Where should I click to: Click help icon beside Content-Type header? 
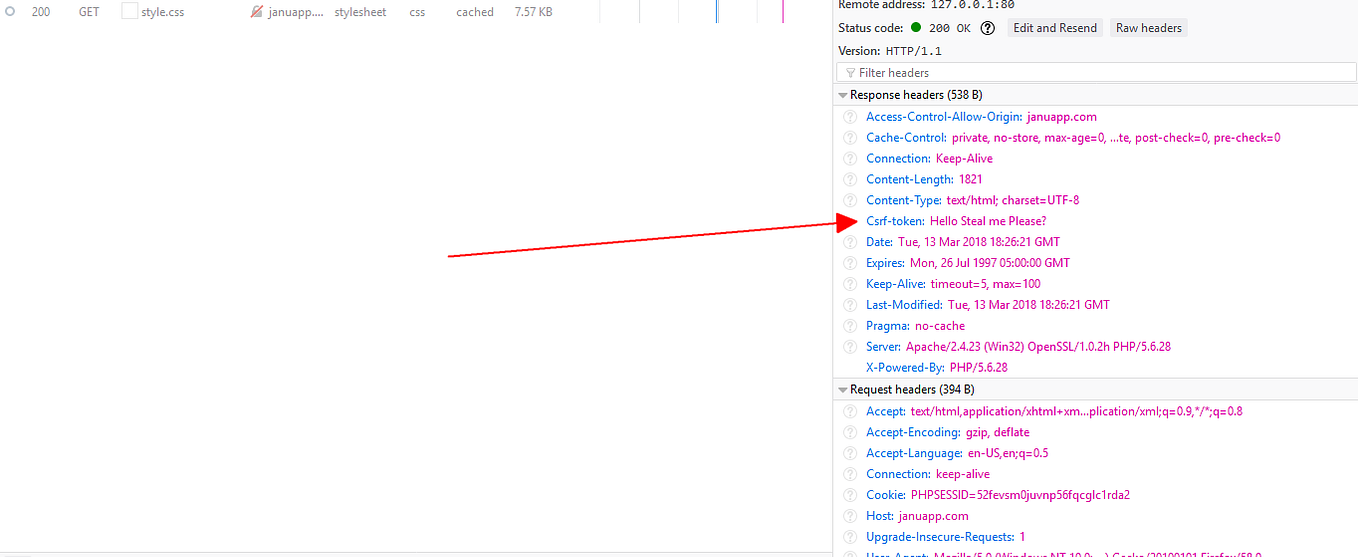tap(850, 200)
